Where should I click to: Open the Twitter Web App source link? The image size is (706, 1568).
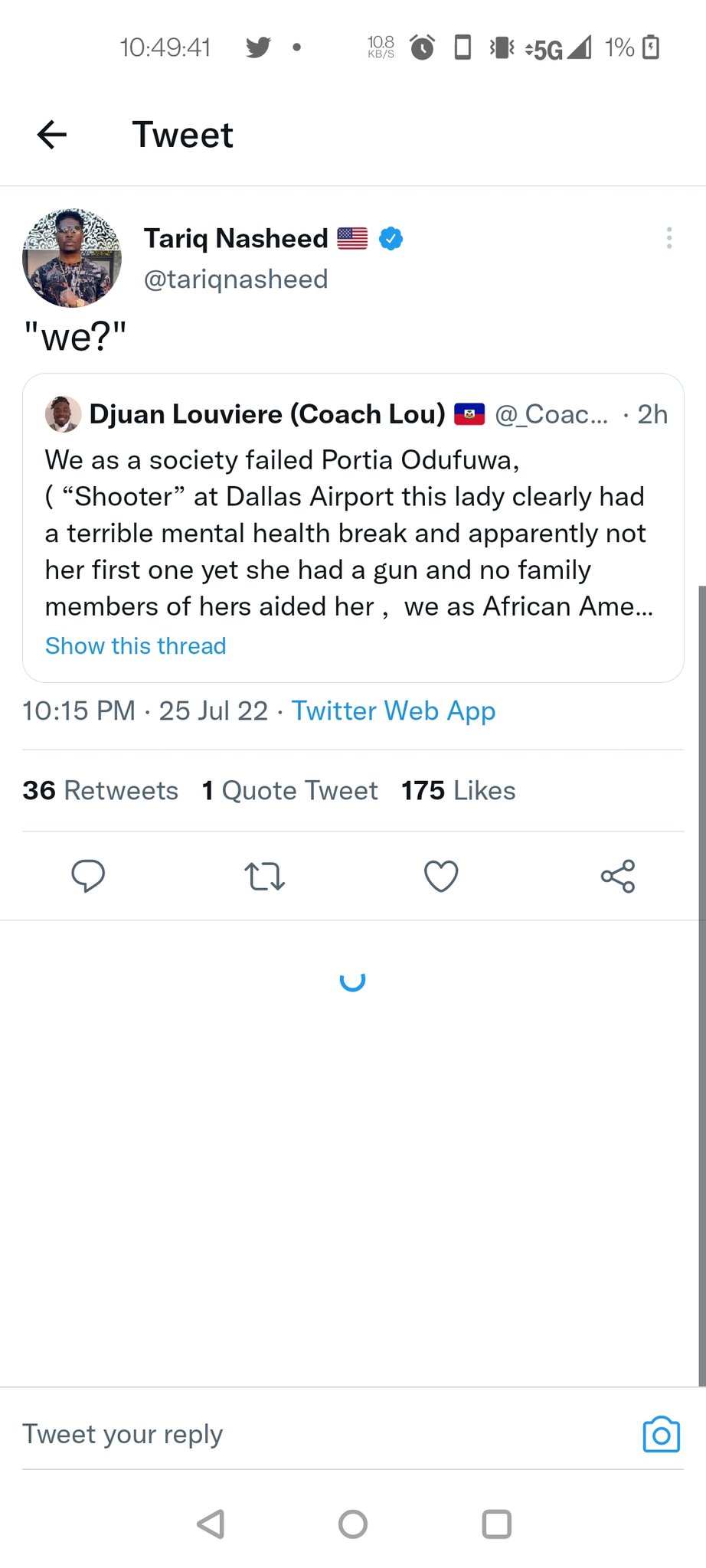(394, 711)
